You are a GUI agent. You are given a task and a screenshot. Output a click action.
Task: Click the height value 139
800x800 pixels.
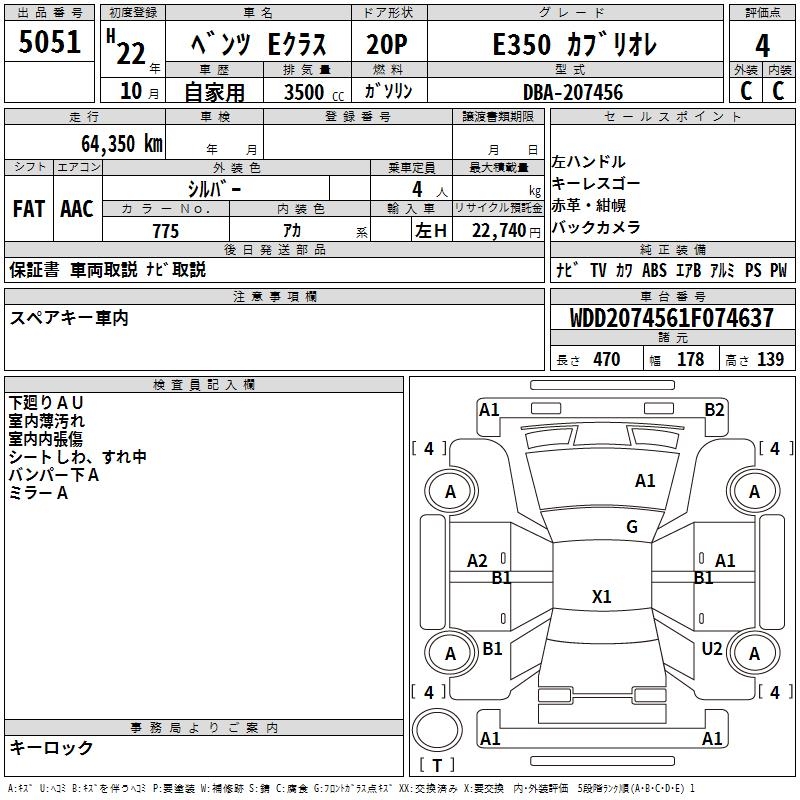770,359
